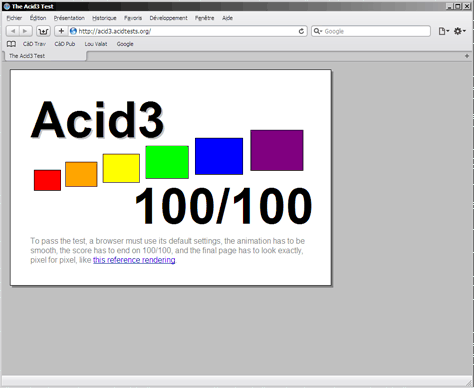Go back with the left arrow button
The width and height of the screenshot is (474, 388).
(x=13, y=31)
